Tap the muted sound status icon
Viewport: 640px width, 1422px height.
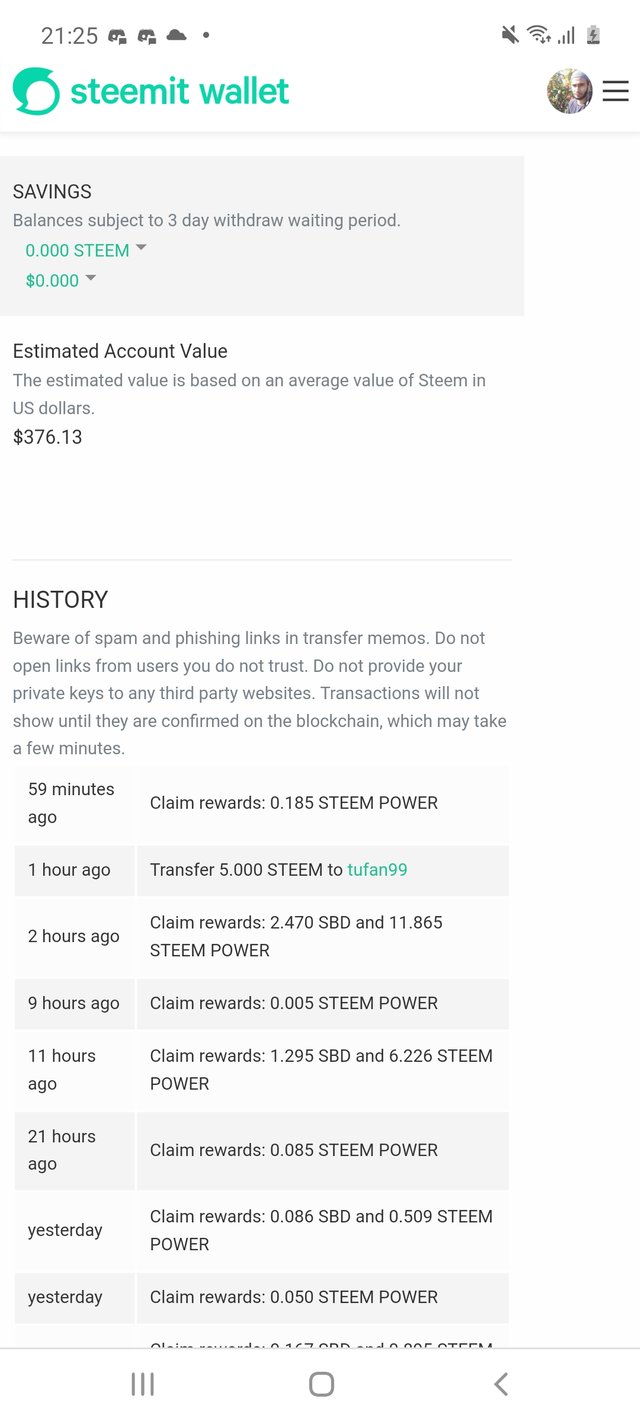coord(510,35)
